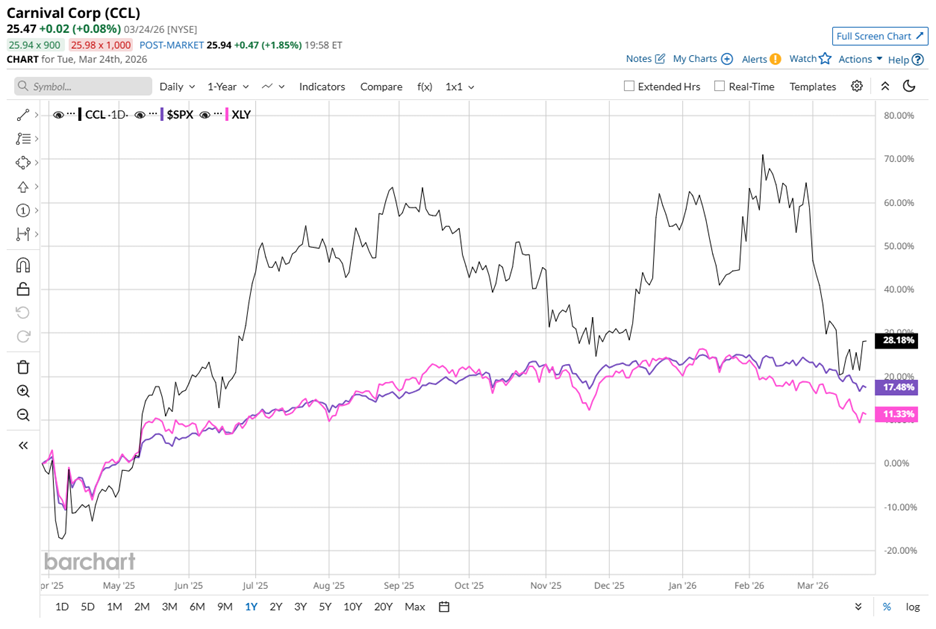Open the Daily frequency dropdown
The width and height of the screenshot is (936, 629).
tap(177, 87)
